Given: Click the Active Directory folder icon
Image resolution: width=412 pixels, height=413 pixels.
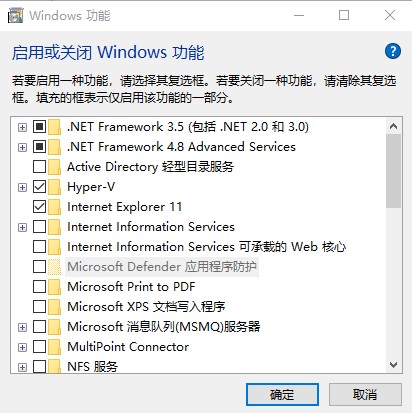Looking at the screenshot, I should tap(54, 167).
